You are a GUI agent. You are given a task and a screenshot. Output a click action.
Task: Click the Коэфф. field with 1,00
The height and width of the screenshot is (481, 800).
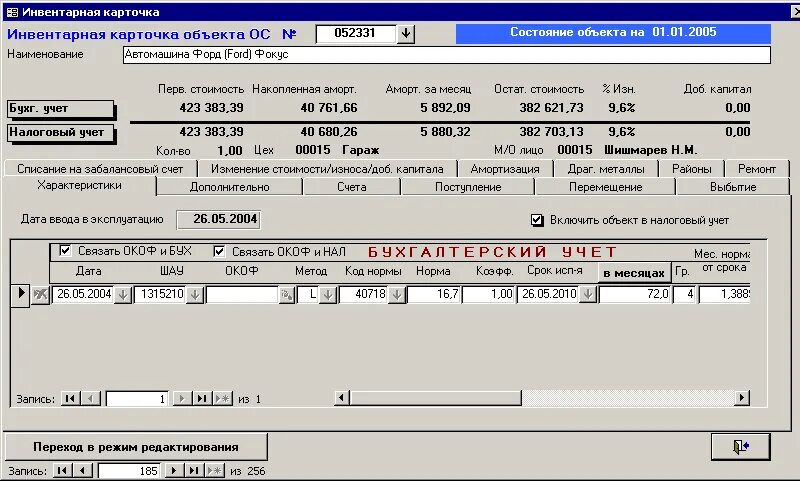[x=488, y=294]
